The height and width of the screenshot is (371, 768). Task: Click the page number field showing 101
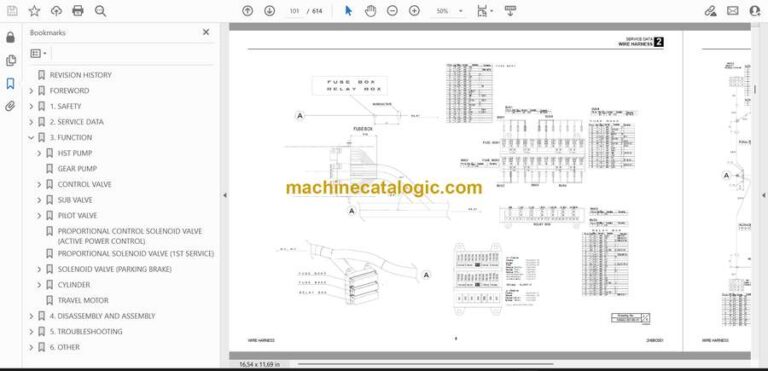[x=294, y=11]
